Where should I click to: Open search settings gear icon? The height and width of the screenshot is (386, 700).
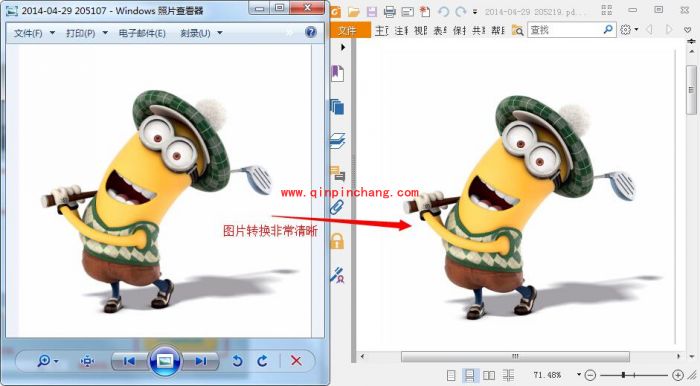[625, 30]
